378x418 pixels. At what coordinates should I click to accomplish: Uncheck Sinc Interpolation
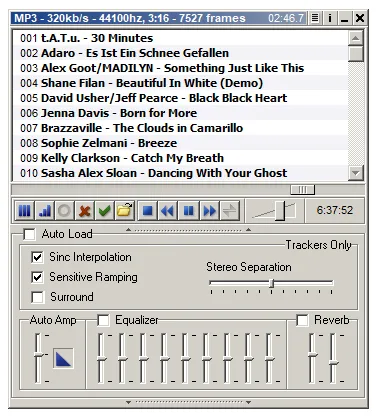pyautogui.click(x=37, y=257)
